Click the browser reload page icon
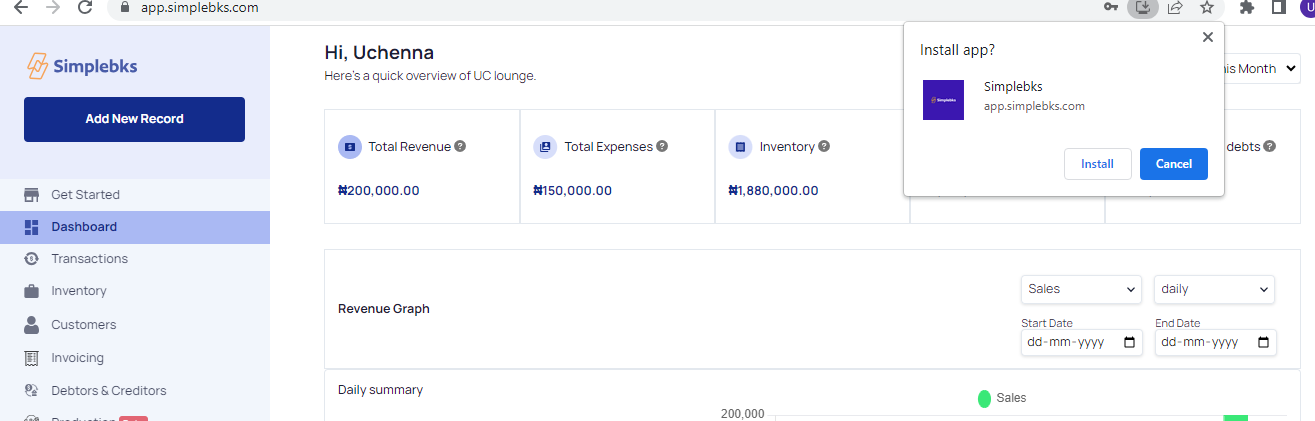This screenshot has height=421, width=1315. pyautogui.click(x=85, y=7)
